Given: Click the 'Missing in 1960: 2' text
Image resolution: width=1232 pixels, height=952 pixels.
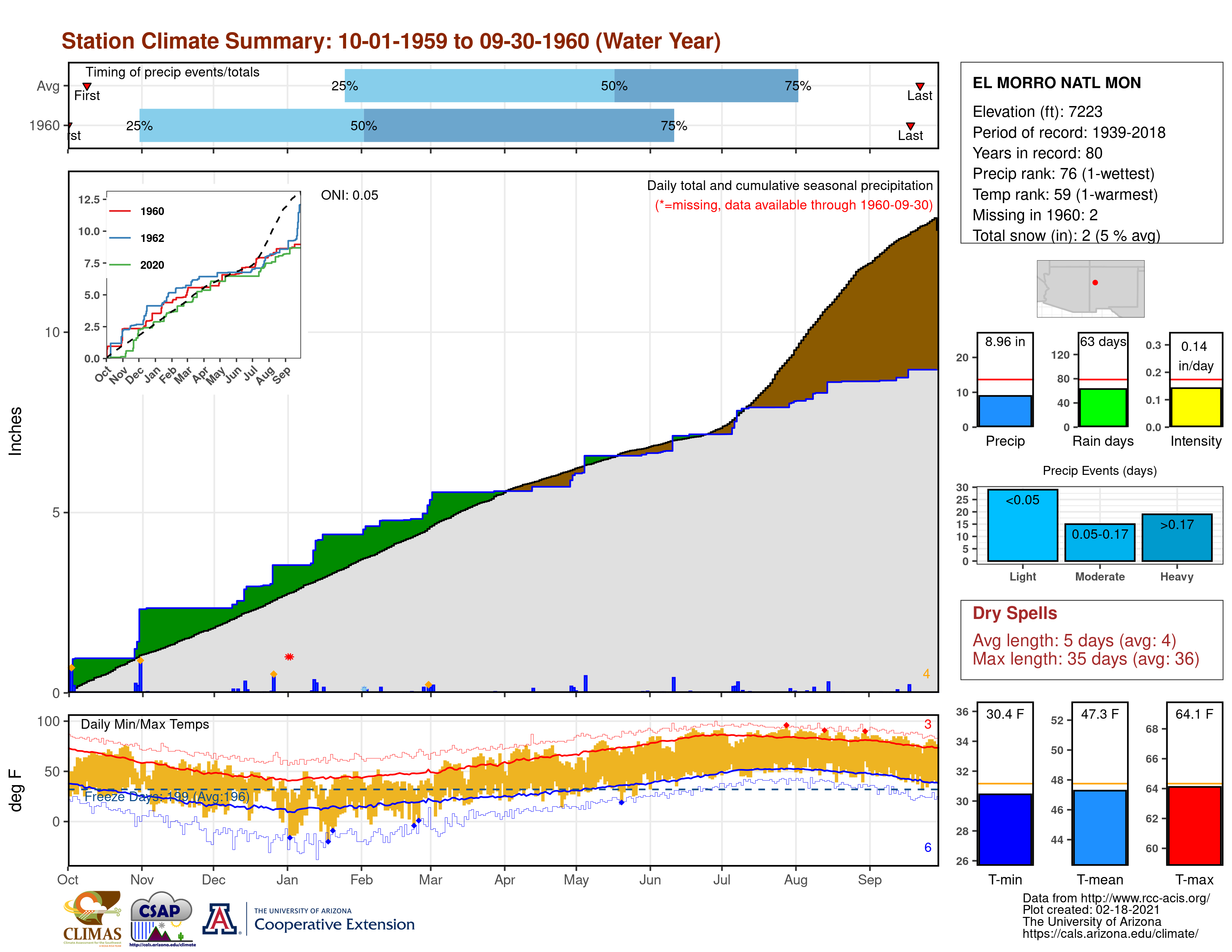Looking at the screenshot, I should [x=1035, y=215].
